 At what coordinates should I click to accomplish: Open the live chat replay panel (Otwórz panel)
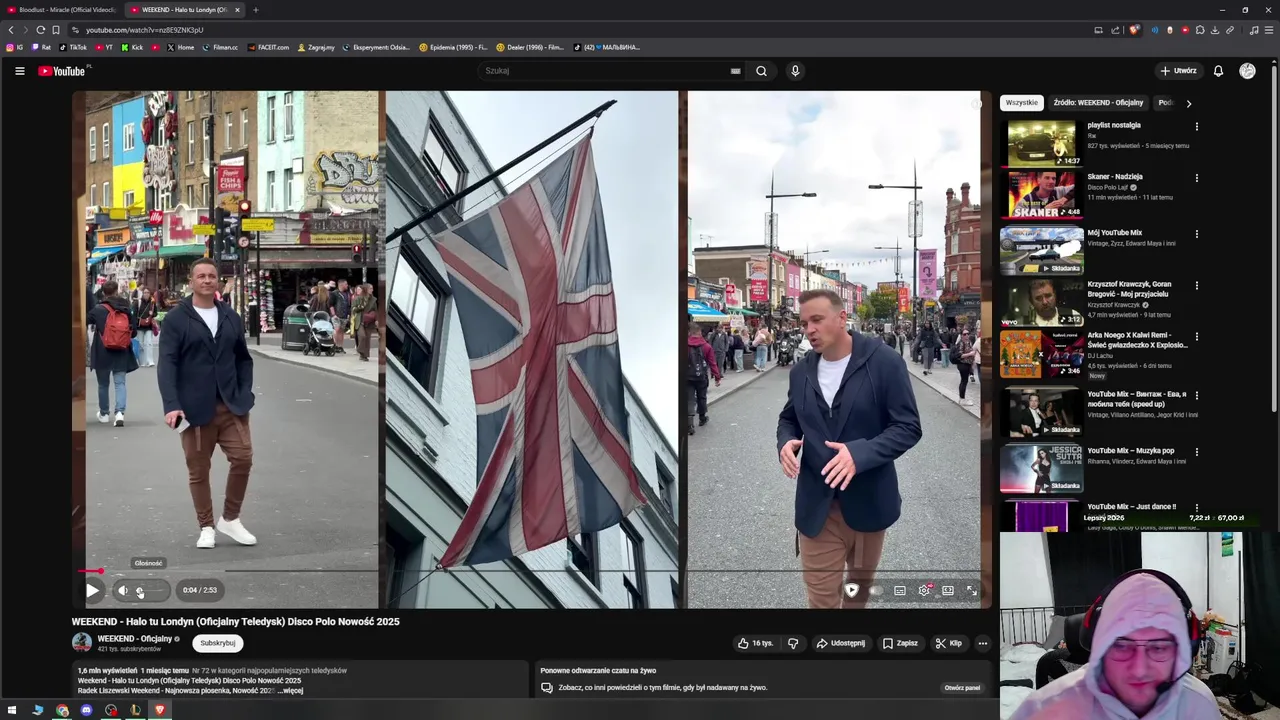[963, 688]
